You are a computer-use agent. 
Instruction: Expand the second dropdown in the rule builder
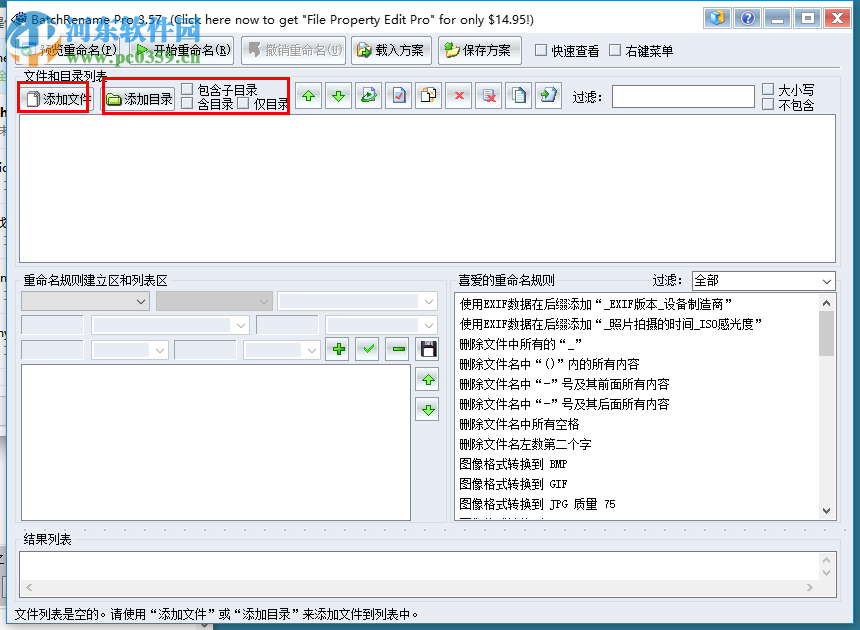(x=214, y=301)
